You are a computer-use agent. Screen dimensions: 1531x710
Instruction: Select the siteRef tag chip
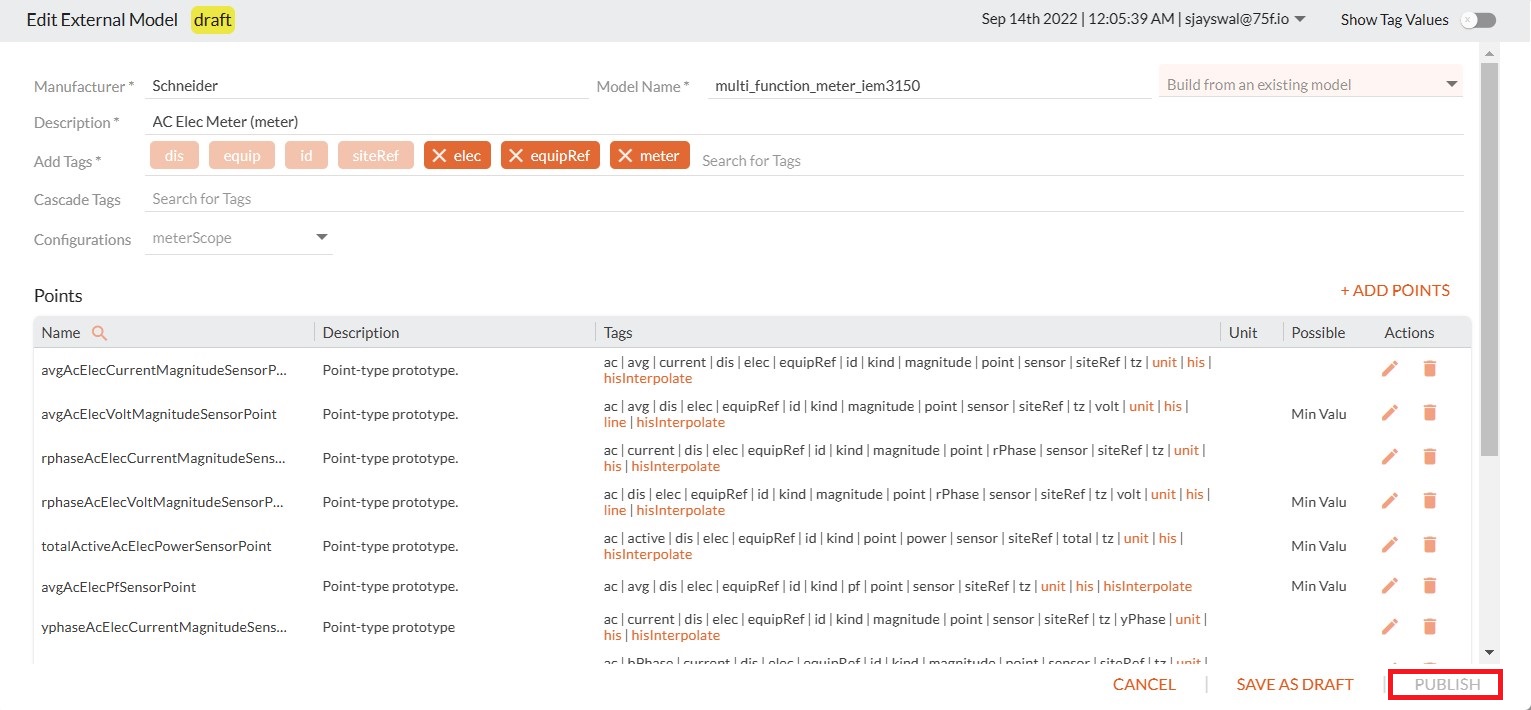click(x=376, y=155)
